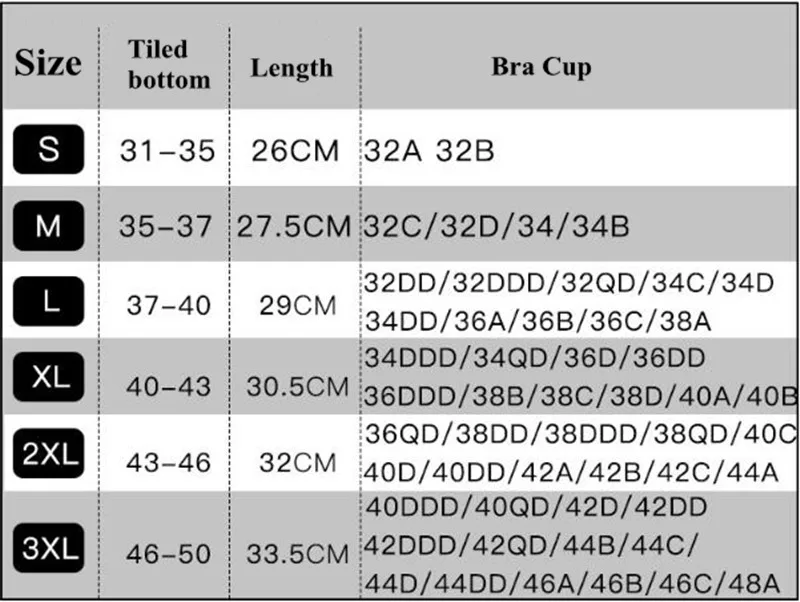This screenshot has height=602, width=800.
Task: Select the 31-35 tiled bottom value
Action: pyautogui.click(x=167, y=151)
